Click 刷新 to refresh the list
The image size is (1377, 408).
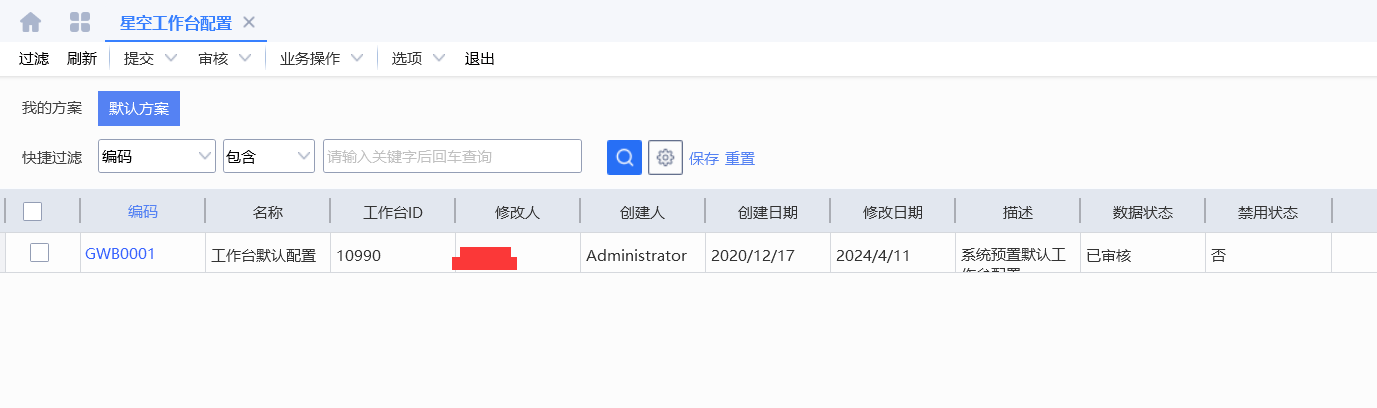82,58
